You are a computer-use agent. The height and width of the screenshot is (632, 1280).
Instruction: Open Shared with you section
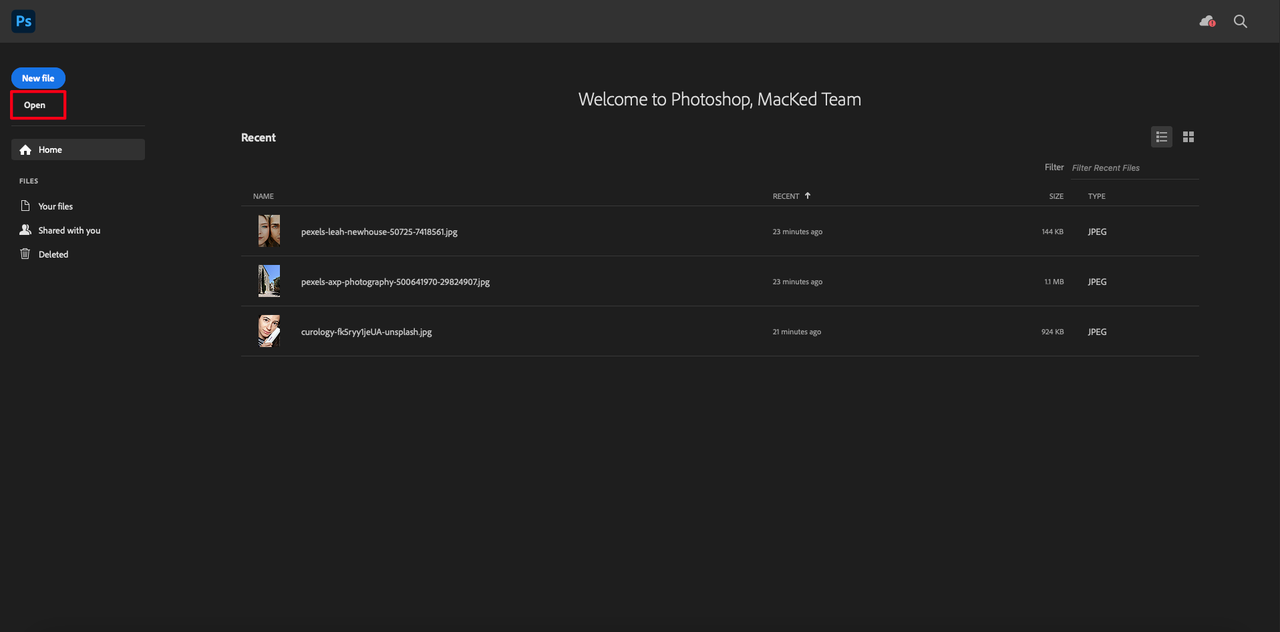click(69, 230)
